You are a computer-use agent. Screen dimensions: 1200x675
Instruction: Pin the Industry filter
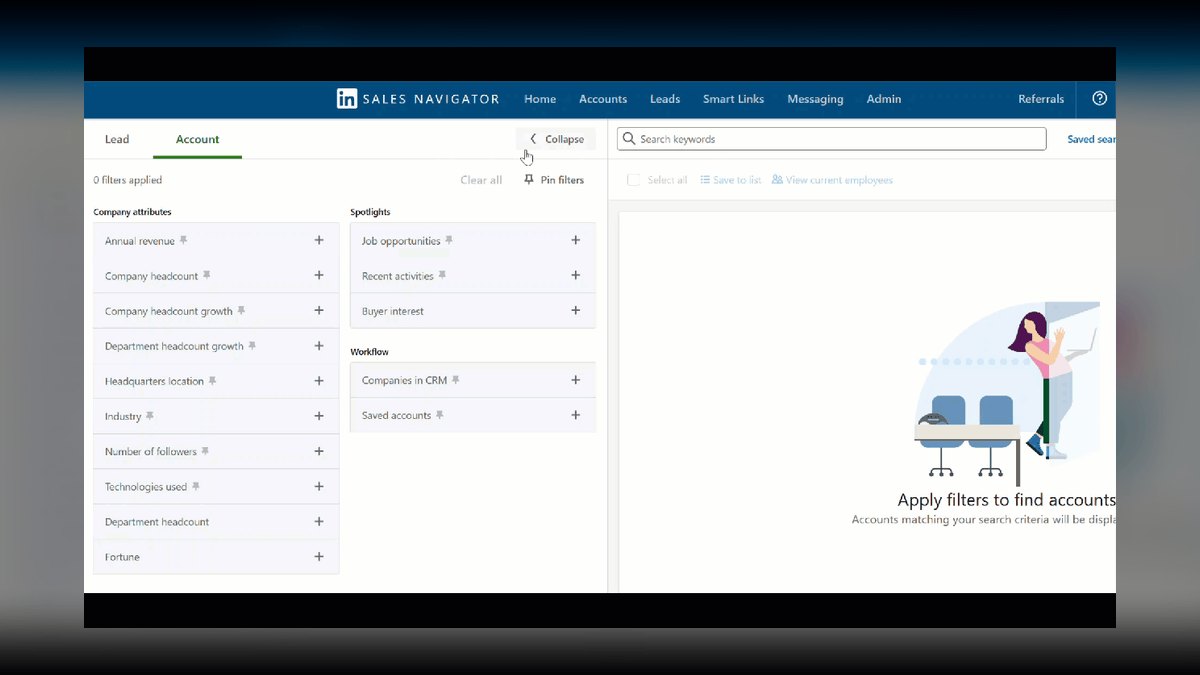(150, 415)
